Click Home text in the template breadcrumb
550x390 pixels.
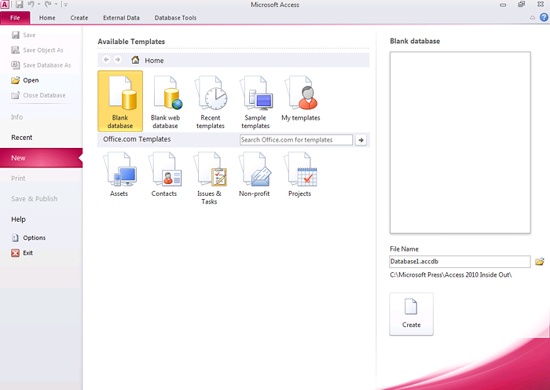pos(154,60)
